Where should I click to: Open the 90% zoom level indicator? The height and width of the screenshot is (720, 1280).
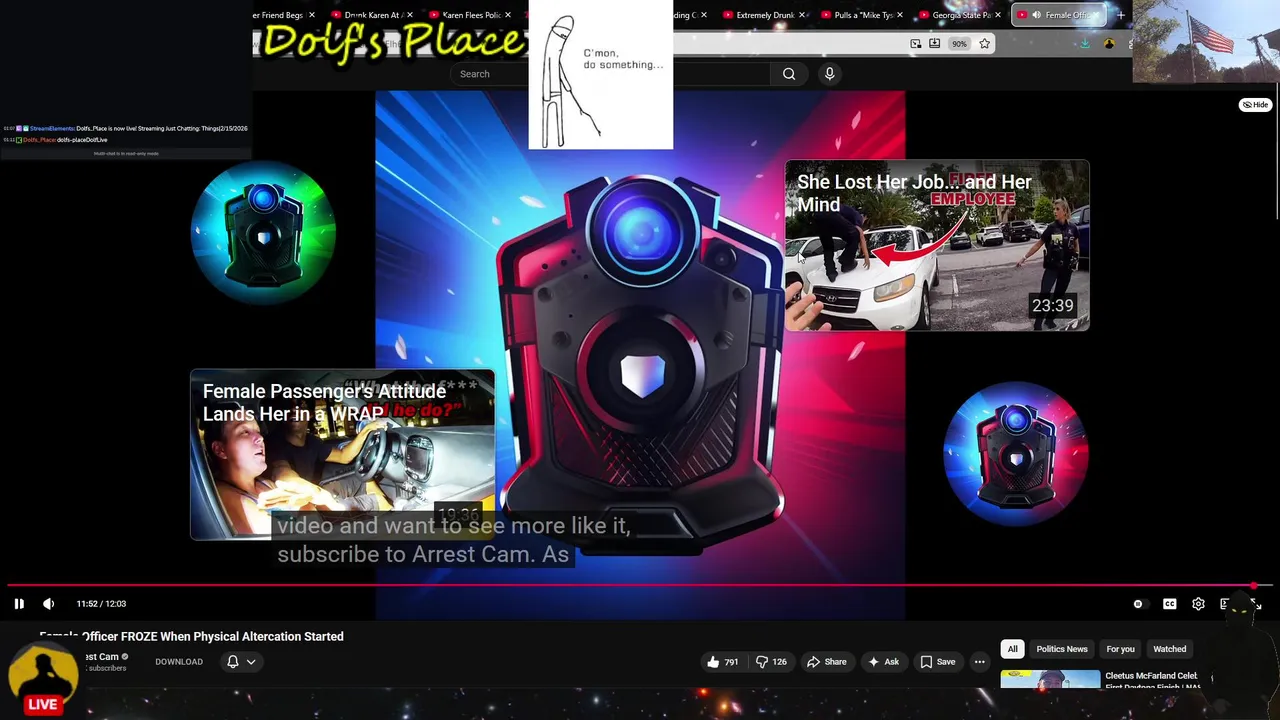(x=959, y=44)
